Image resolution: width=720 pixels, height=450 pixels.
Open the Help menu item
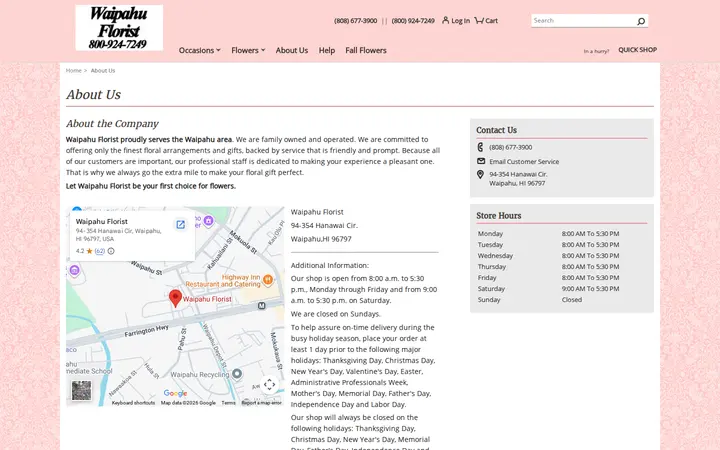click(x=326, y=51)
